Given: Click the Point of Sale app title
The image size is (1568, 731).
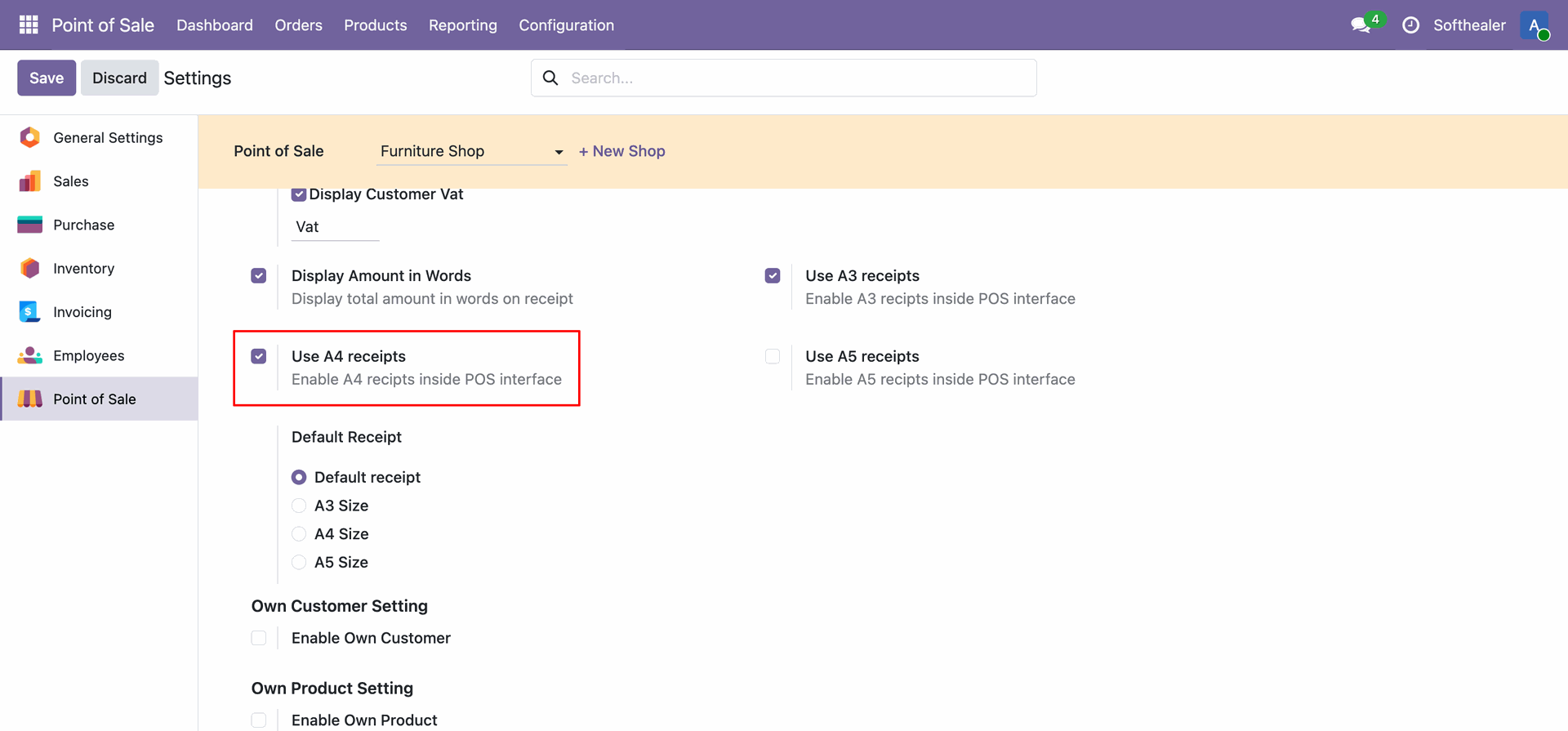Looking at the screenshot, I should tap(103, 25).
